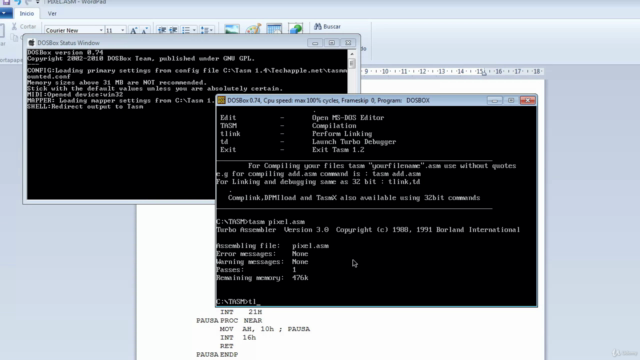640x360 pixels.
Task: Open the WordPad application menu button
Action: click(x=6, y=13)
